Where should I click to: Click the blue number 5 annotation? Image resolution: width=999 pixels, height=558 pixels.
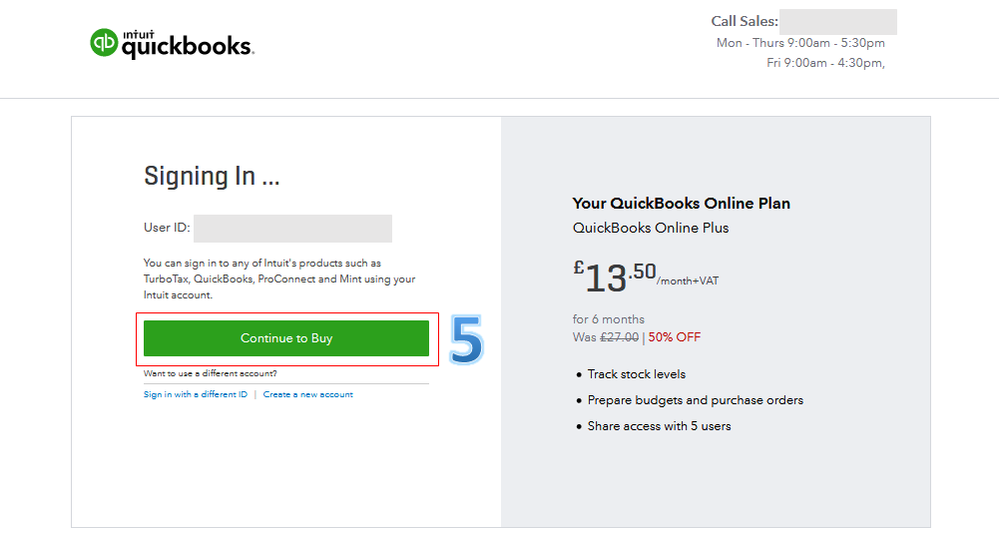click(x=466, y=340)
